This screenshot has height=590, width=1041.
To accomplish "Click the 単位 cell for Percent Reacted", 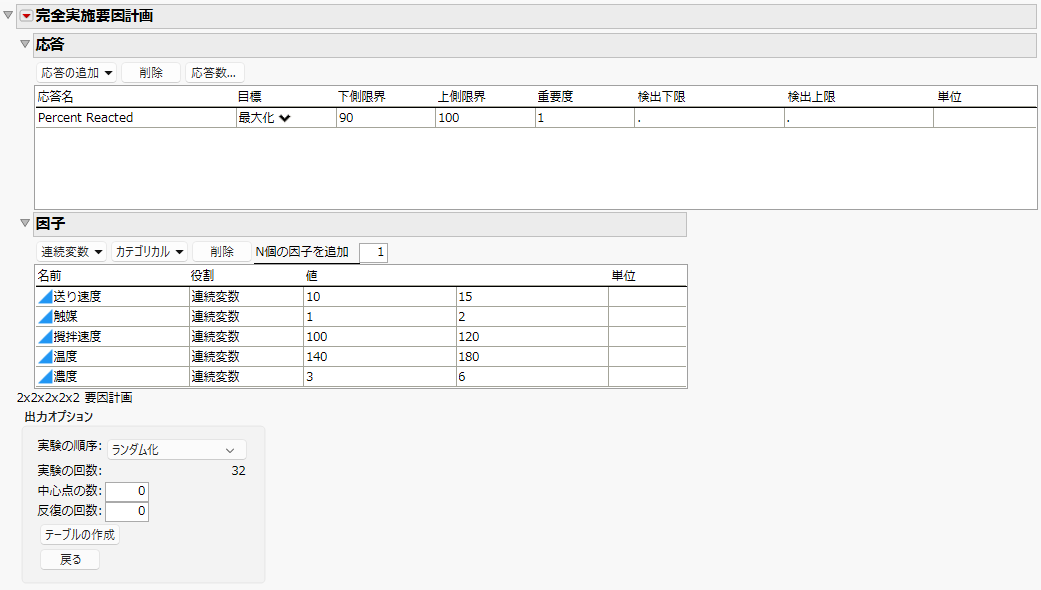I will coord(985,117).
